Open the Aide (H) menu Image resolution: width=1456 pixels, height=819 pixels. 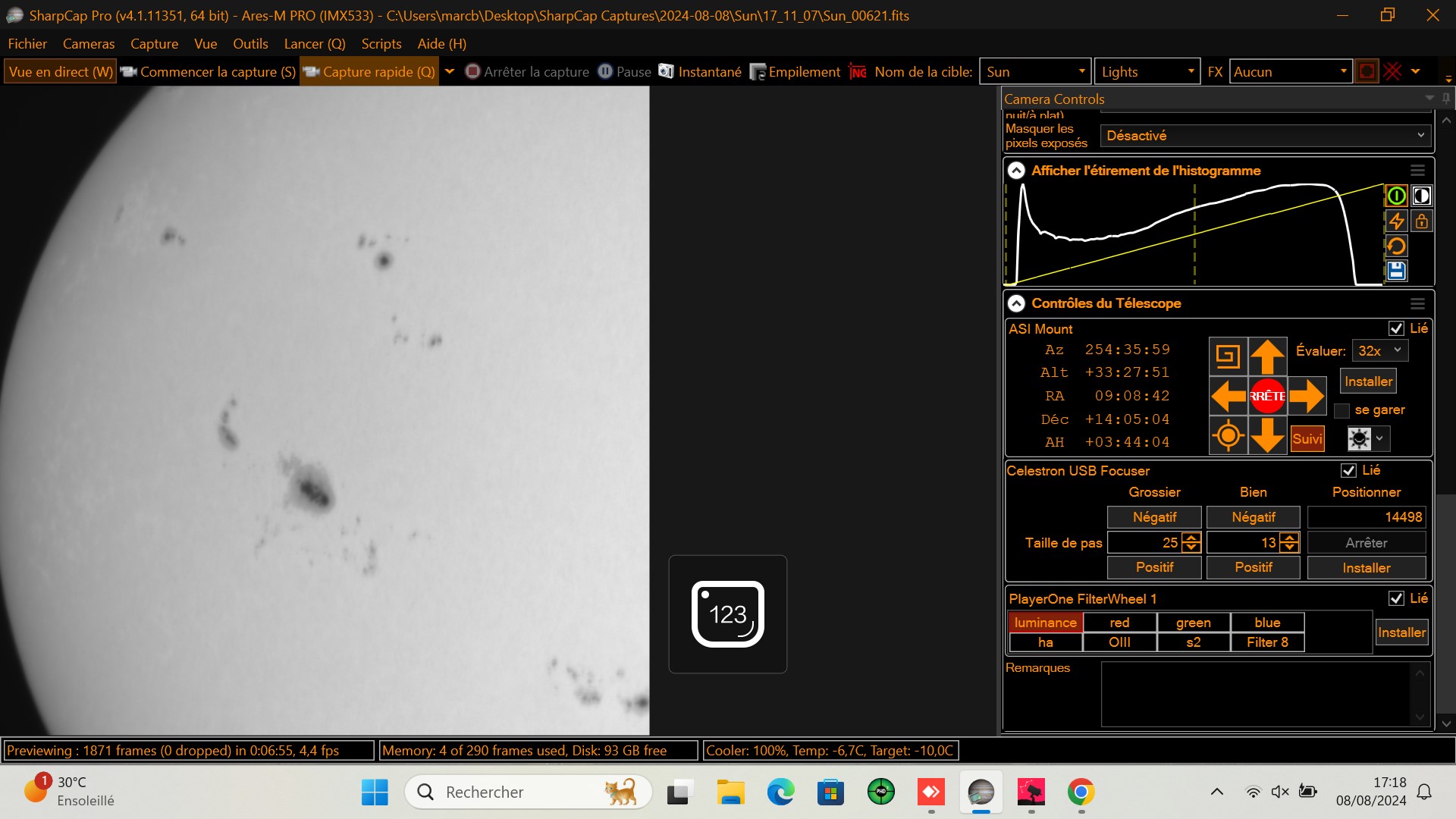tap(442, 44)
